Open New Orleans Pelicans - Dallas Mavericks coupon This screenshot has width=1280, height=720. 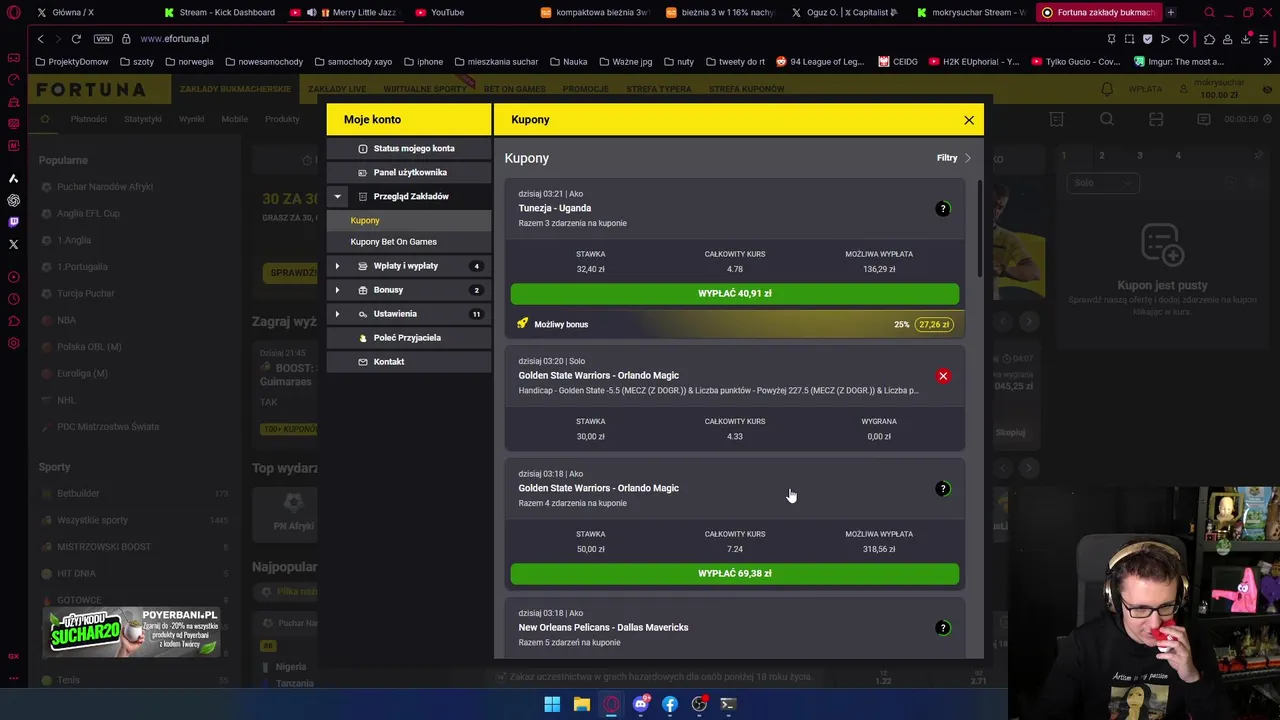735,628
